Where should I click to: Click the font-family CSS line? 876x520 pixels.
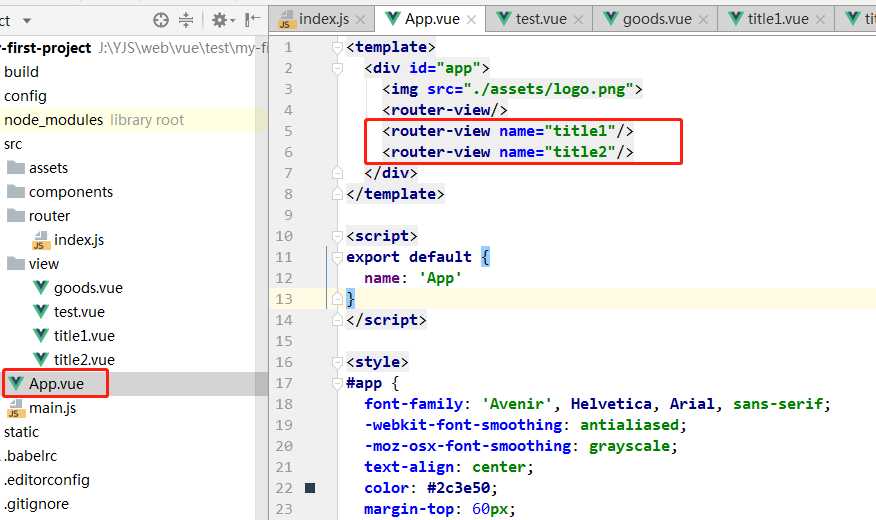click(598, 404)
